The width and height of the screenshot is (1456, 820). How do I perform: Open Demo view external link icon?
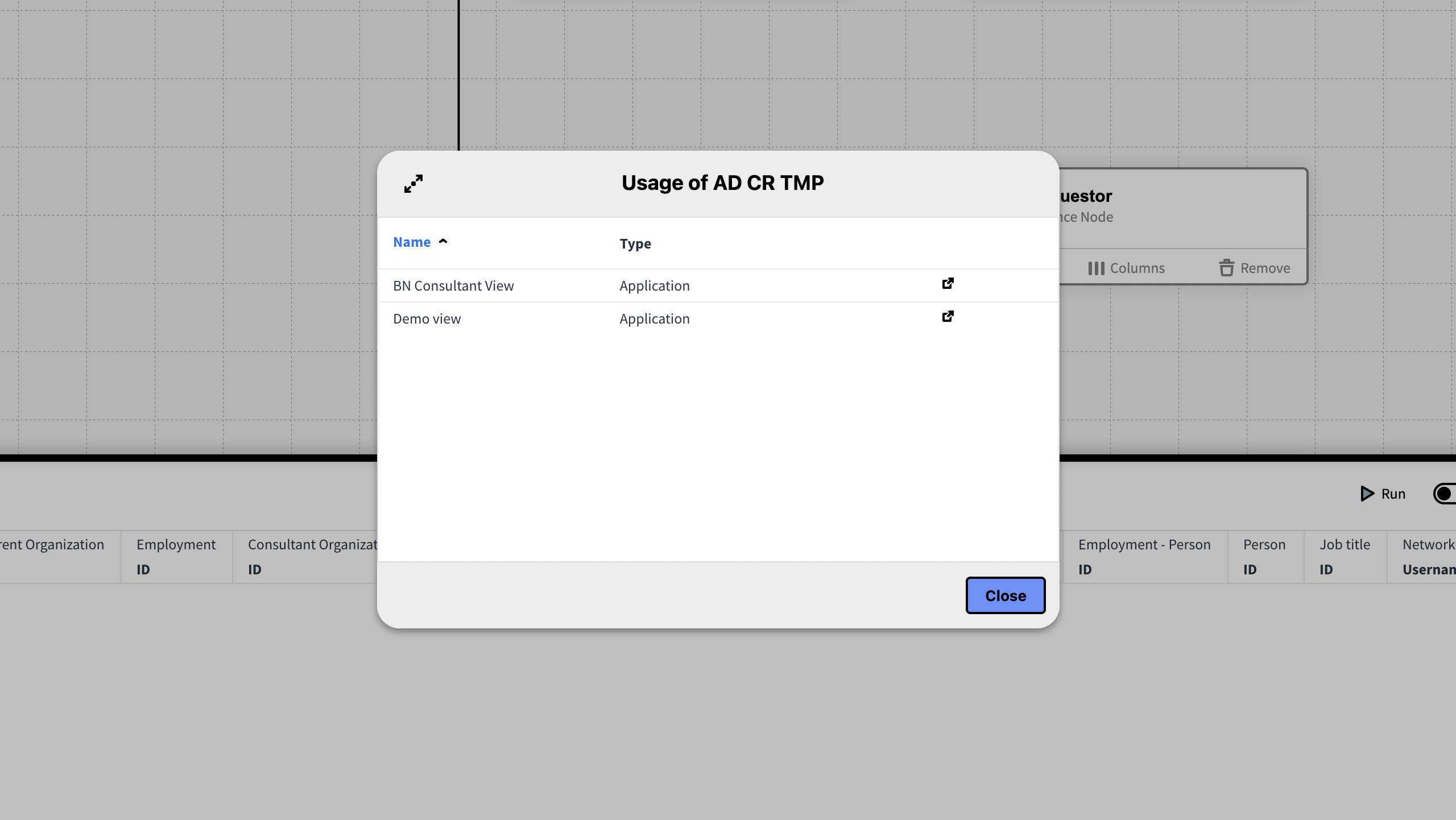(948, 316)
